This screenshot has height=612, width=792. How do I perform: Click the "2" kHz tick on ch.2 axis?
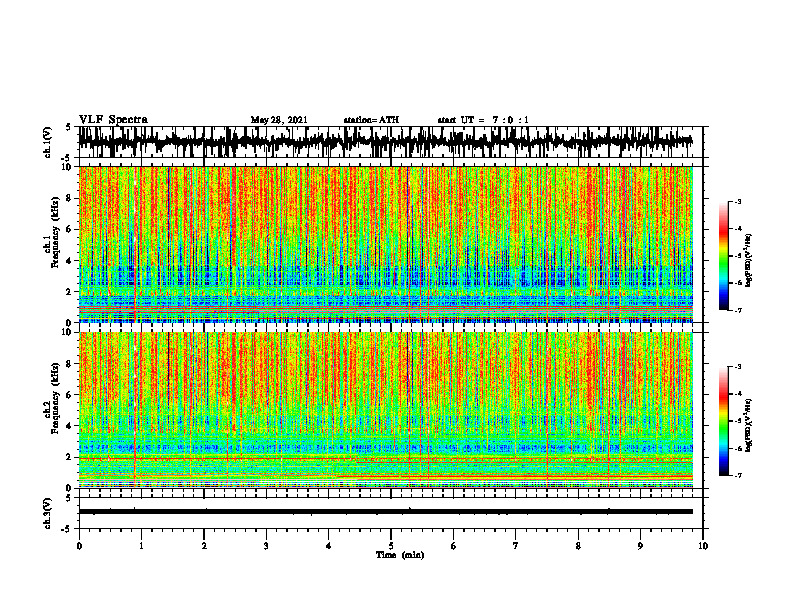coord(70,457)
